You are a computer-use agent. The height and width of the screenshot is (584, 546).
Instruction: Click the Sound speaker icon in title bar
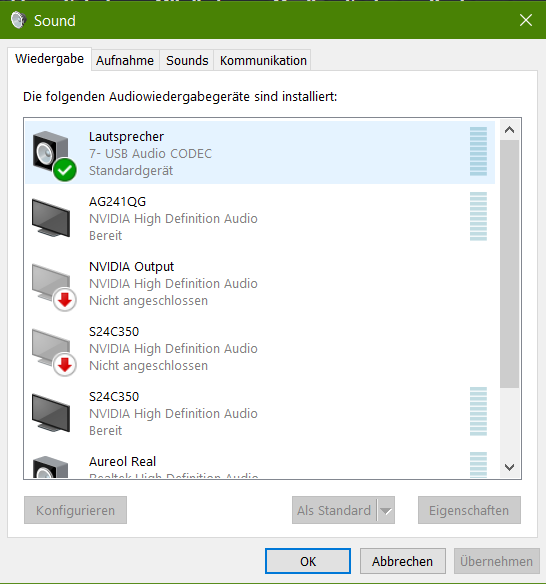[x=18, y=20]
